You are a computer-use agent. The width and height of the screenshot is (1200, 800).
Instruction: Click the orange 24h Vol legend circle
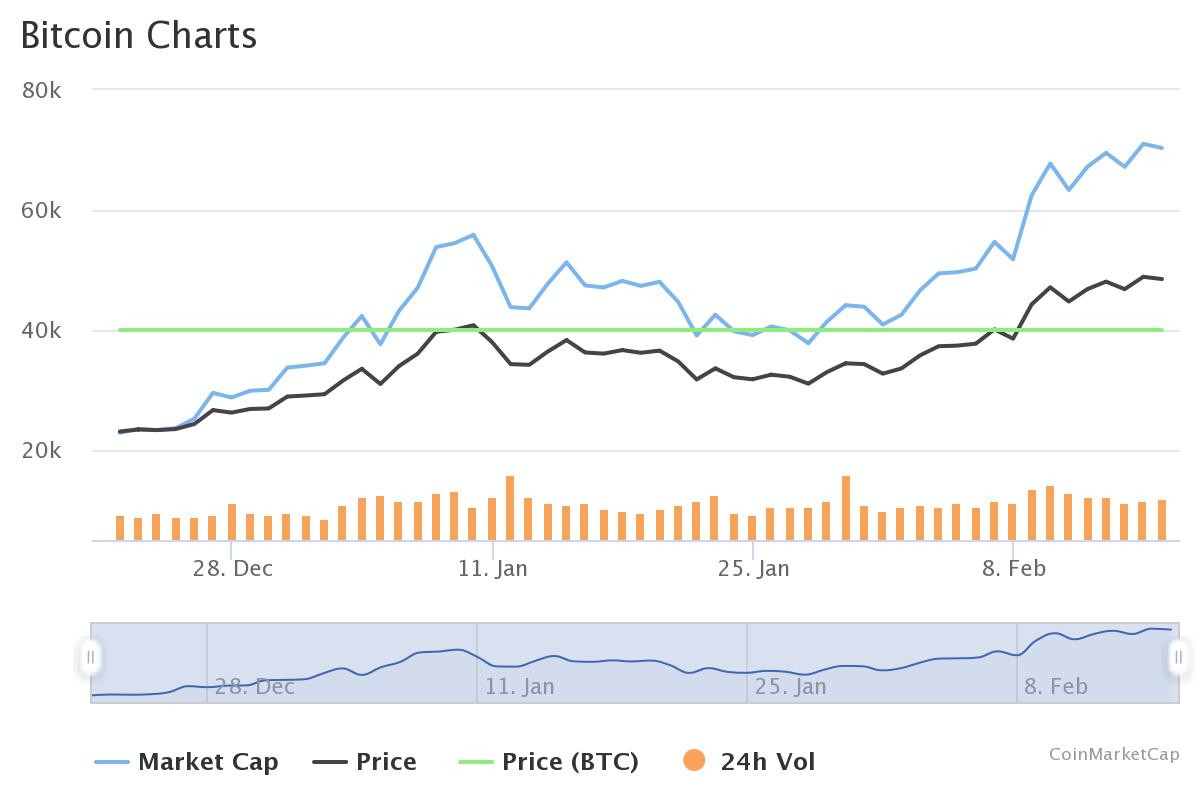coord(694,761)
